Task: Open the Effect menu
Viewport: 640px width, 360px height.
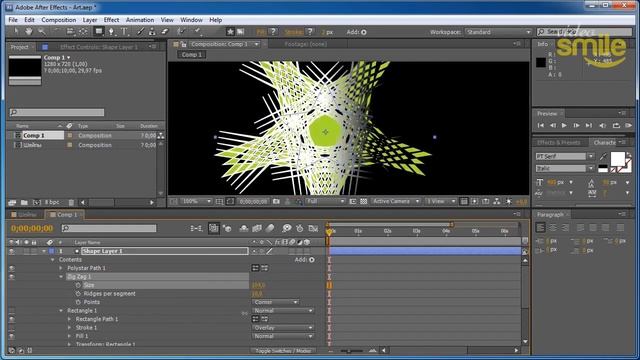Action: click(x=111, y=20)
